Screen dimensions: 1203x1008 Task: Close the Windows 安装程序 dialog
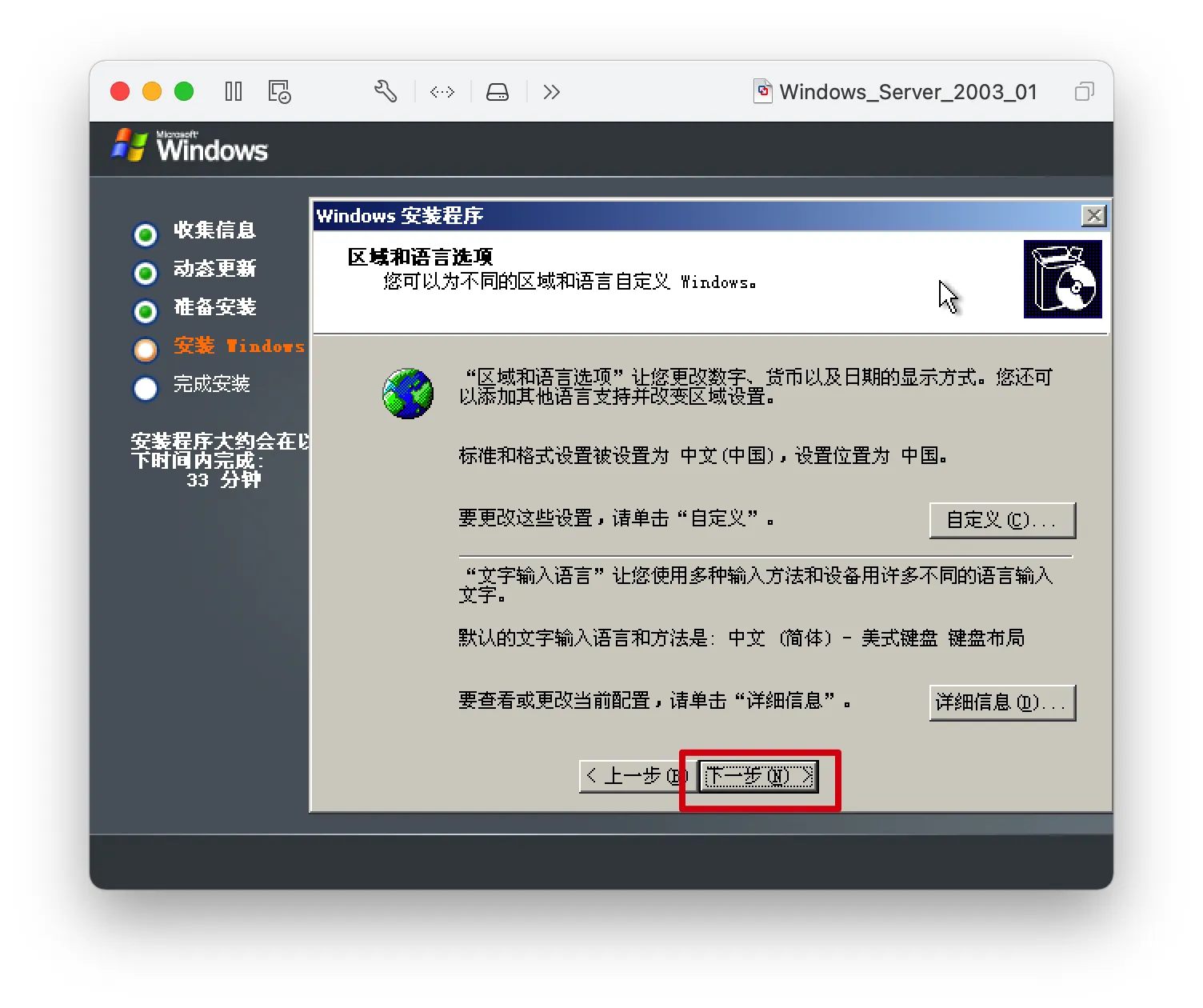tap(1093, 215)
